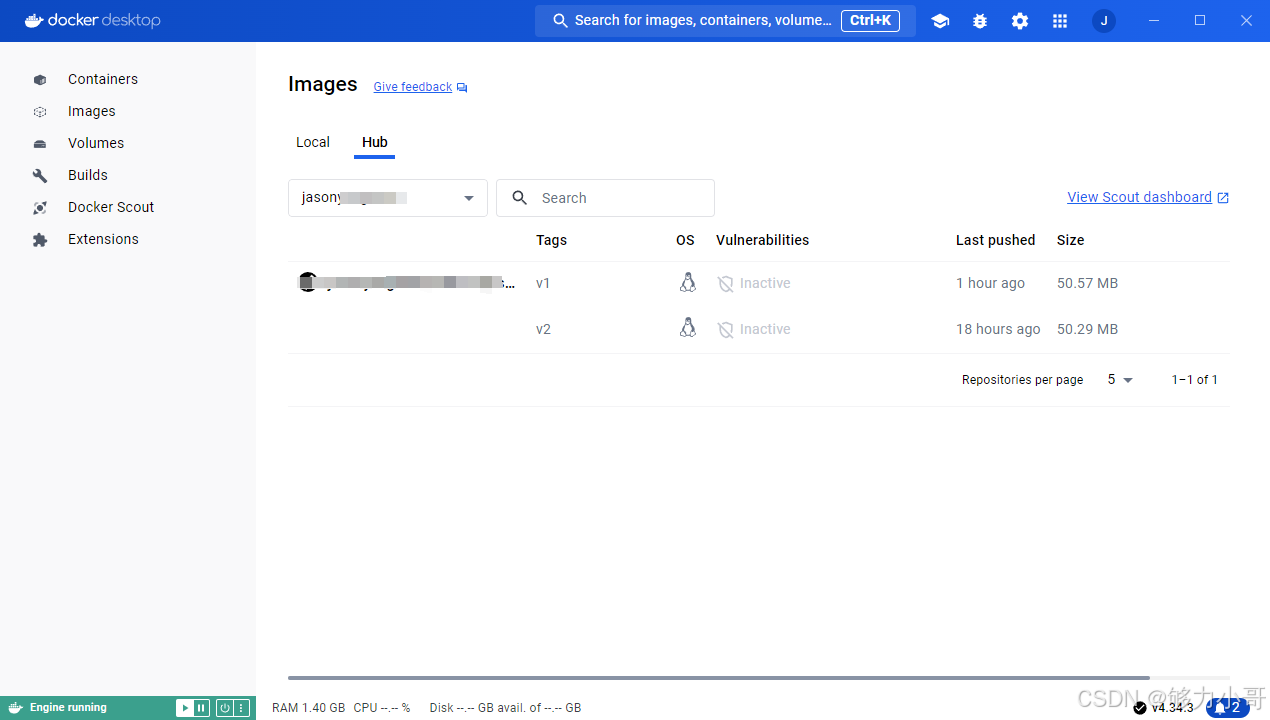The height and width of the screenshot is (720, 1270).
Task: Open the Containers panel in the sidebar
Action: click(102, 79)
